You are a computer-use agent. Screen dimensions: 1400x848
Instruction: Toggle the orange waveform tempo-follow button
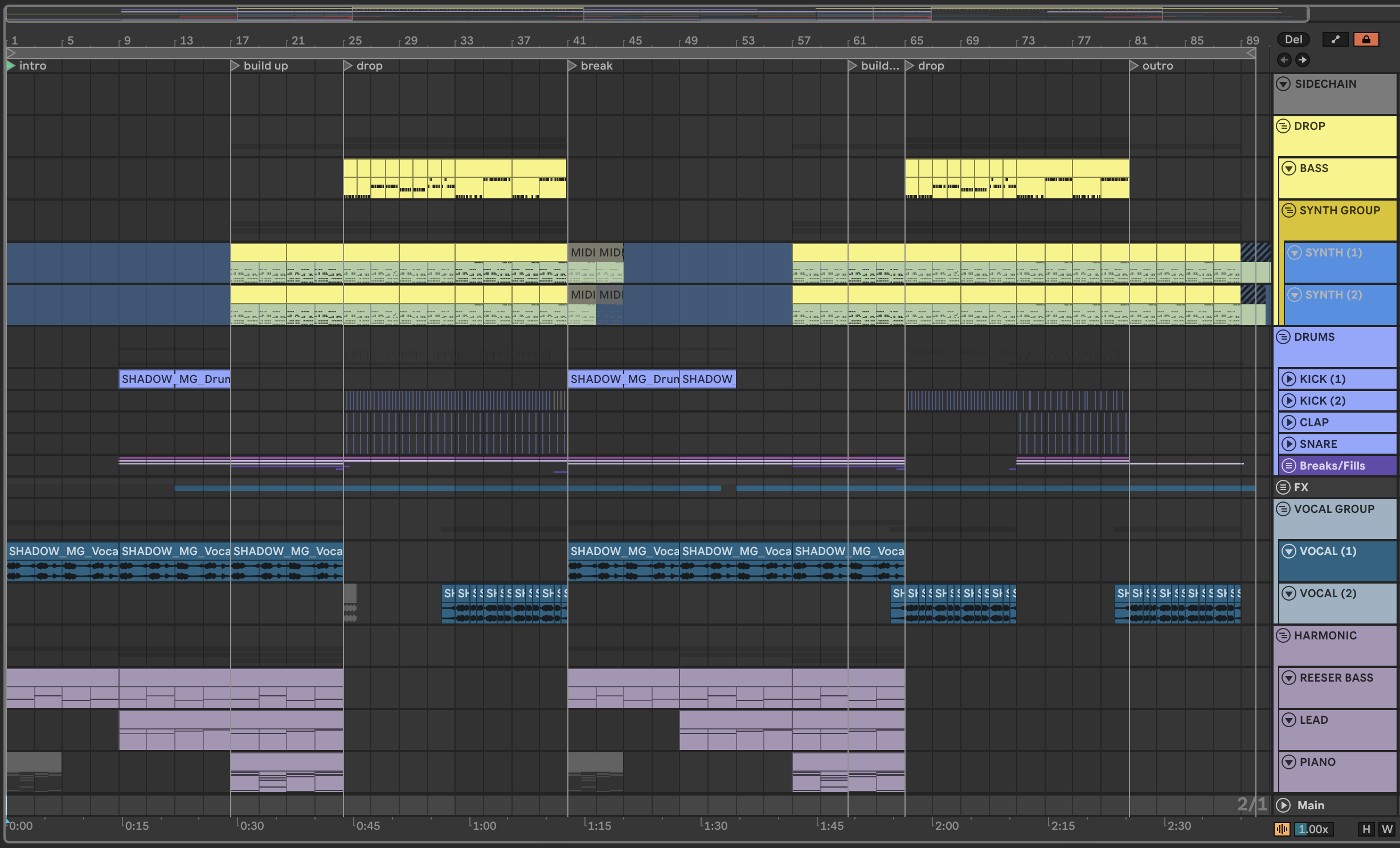point(1282,829)
